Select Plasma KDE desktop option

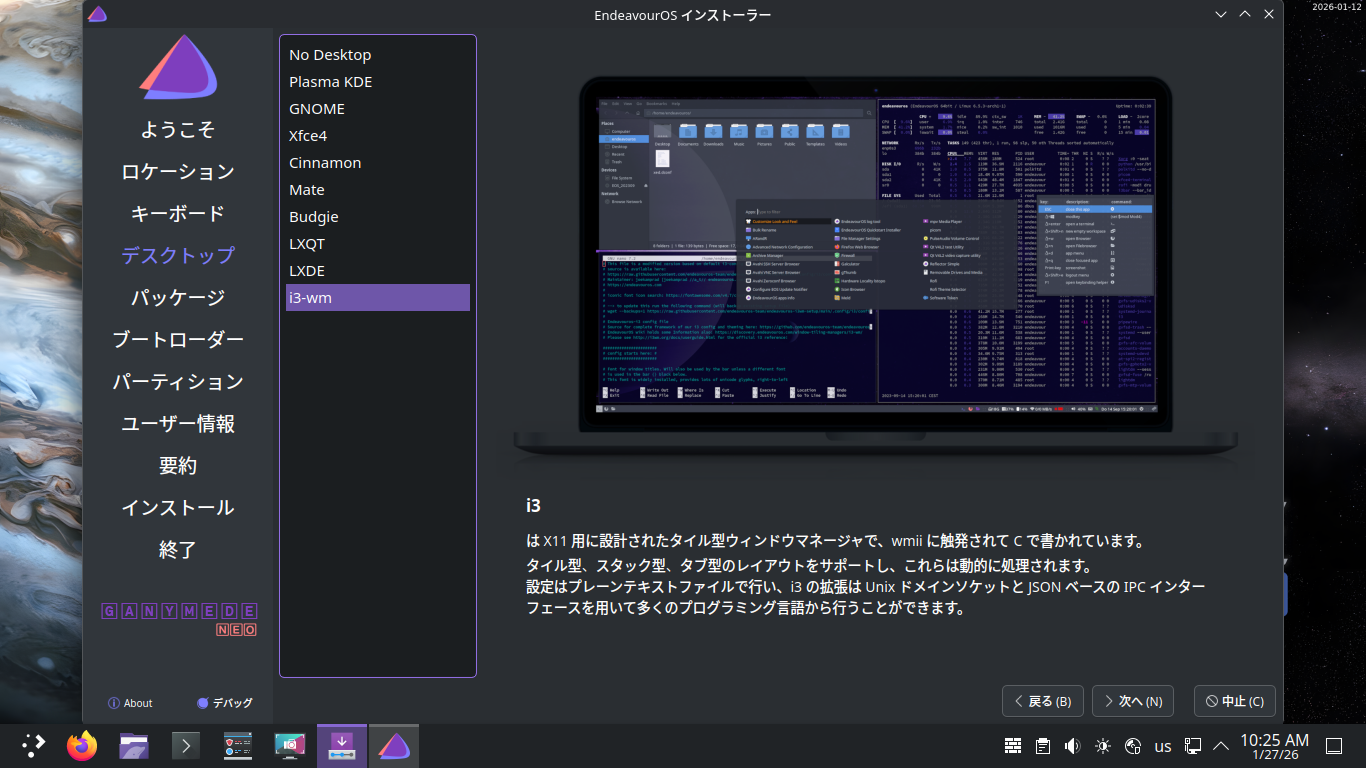330,82
